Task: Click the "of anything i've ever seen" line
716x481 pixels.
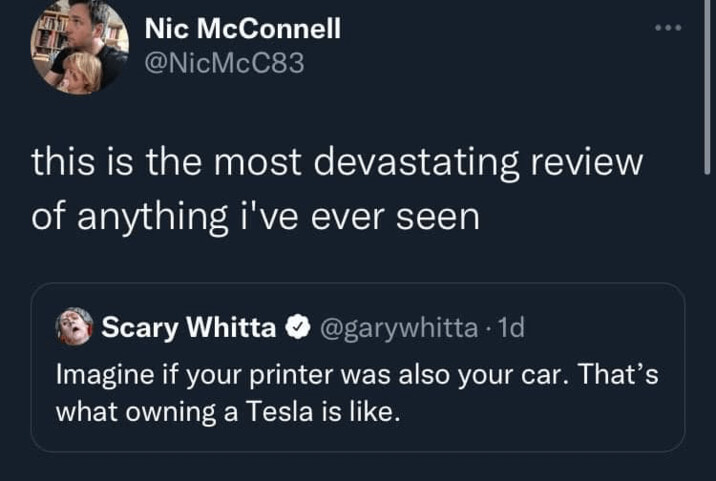Action: pos(255,217)
